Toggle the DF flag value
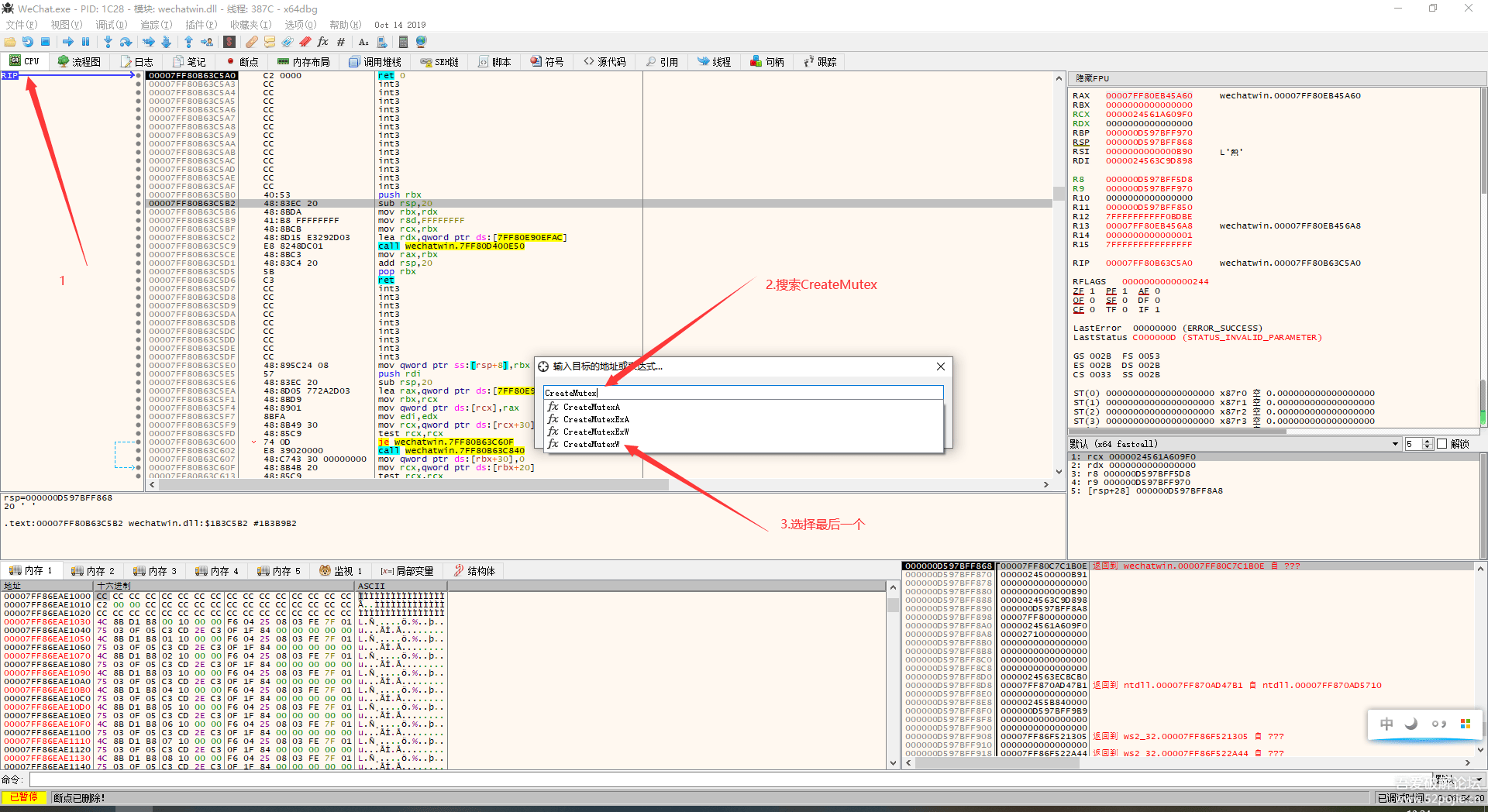1488x812 pixels. click(1157, 301)
